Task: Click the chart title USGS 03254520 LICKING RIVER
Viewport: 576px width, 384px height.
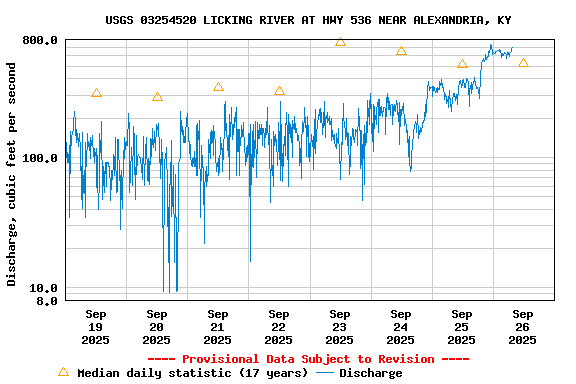Action: (x=308, y=20)
